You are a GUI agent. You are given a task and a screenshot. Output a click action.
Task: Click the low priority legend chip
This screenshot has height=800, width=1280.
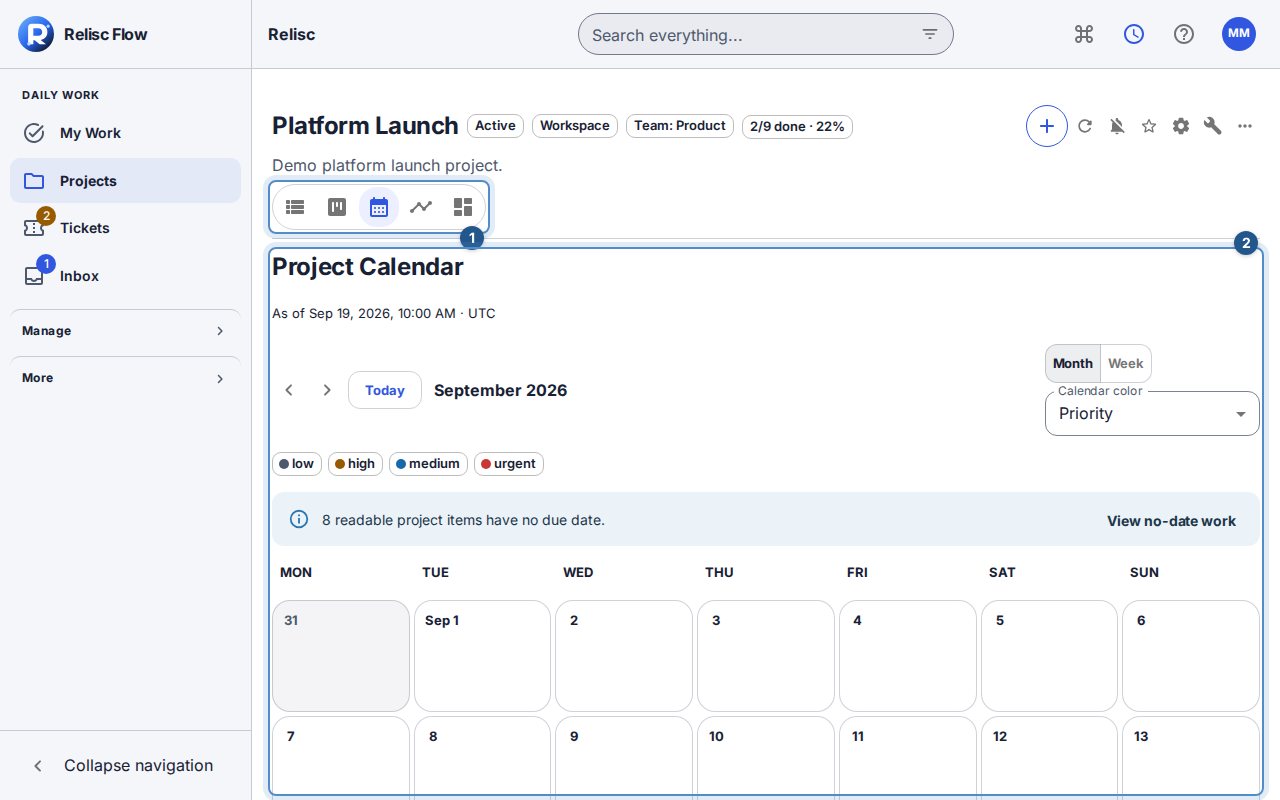click(297, 464)
